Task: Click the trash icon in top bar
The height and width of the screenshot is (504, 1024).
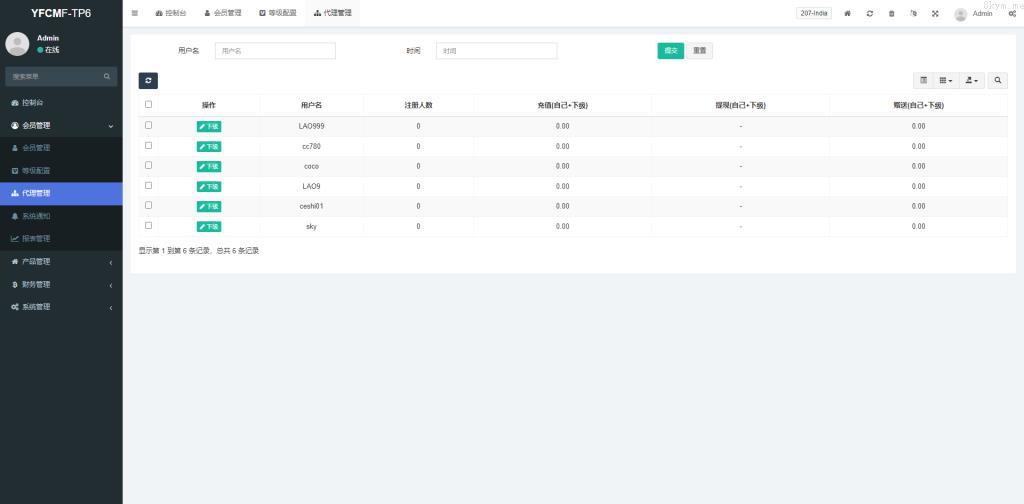Action: coord(891,14)
